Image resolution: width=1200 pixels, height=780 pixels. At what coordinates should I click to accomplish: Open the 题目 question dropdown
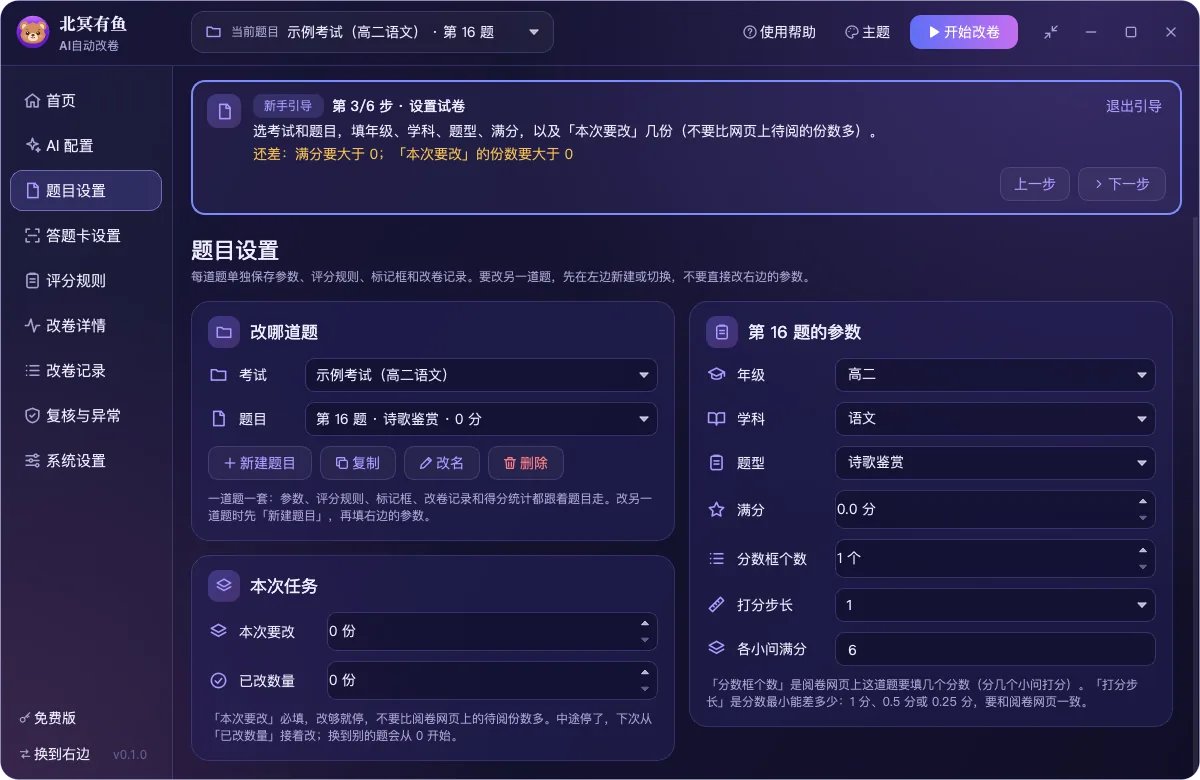pyautogui.click(x=481, y=419)
